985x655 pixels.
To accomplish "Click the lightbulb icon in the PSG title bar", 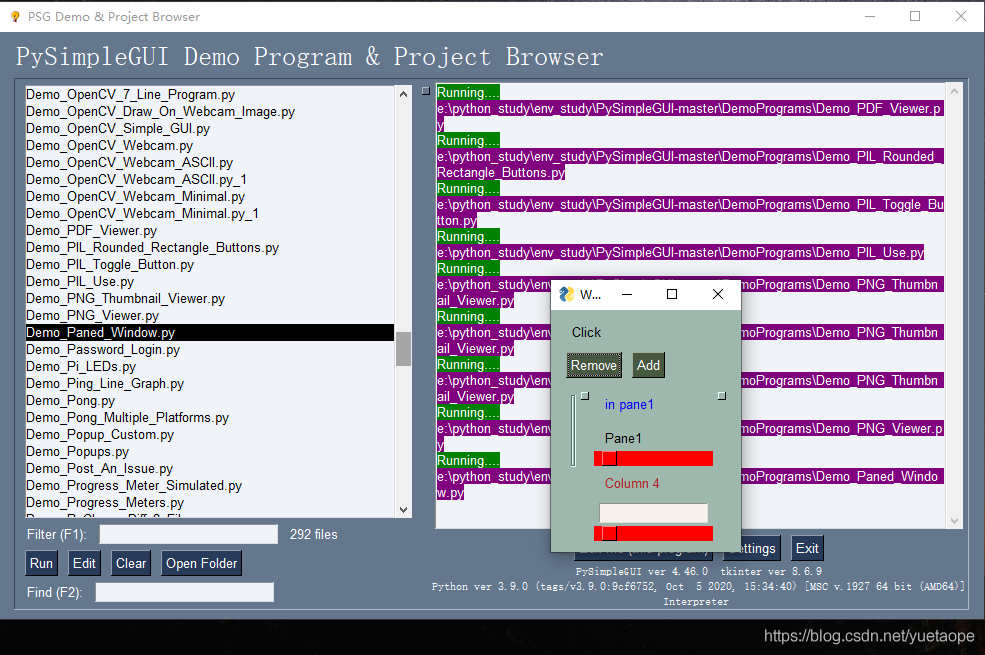I will click(15, 16).
